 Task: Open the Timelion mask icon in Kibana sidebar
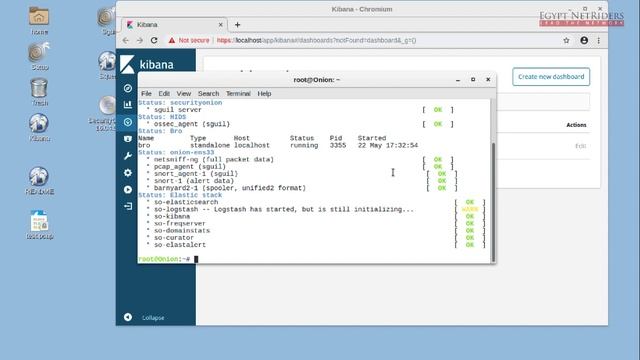[128, 139]
